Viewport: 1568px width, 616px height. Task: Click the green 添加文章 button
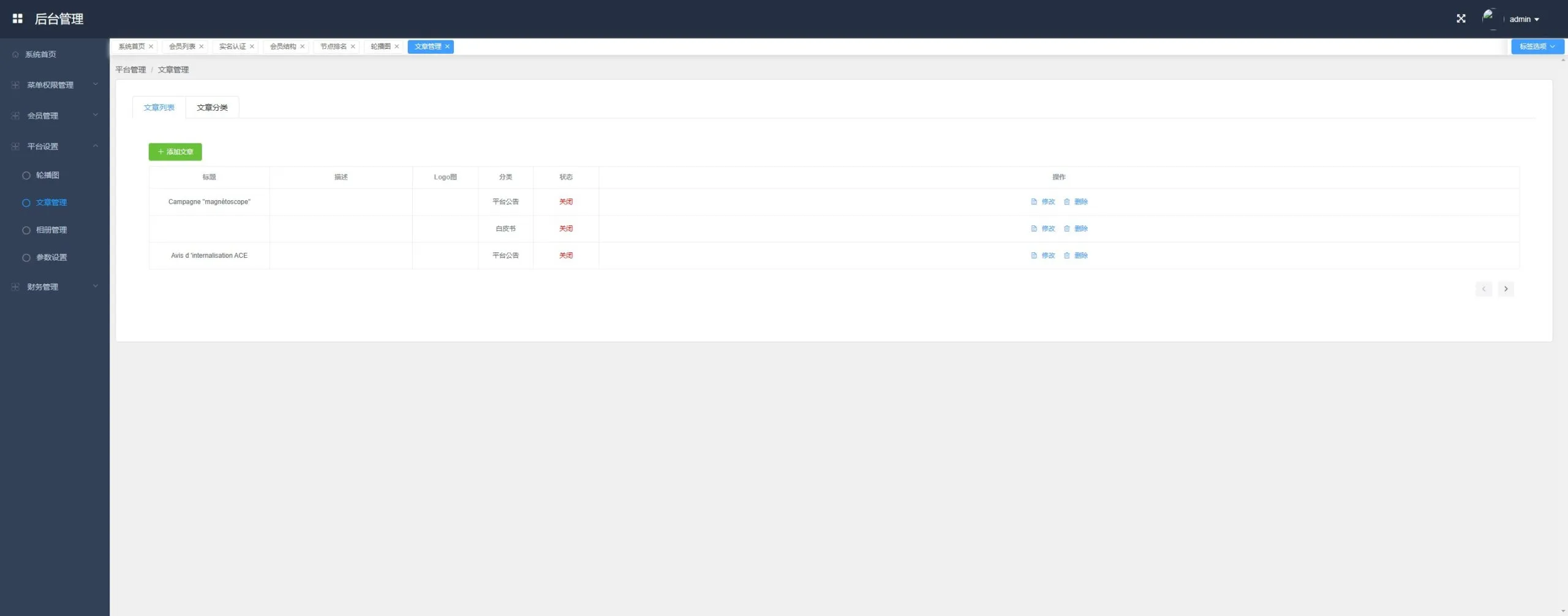[175, 152]
